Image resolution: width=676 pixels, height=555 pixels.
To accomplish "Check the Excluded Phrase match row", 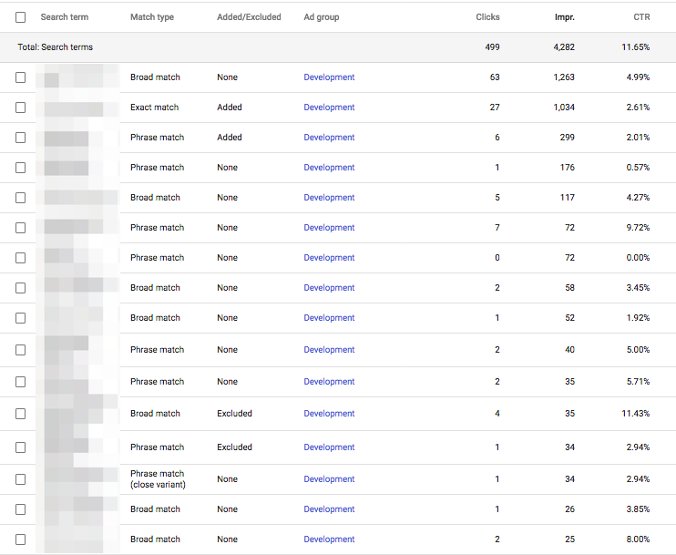I will (x=20, y=447).
